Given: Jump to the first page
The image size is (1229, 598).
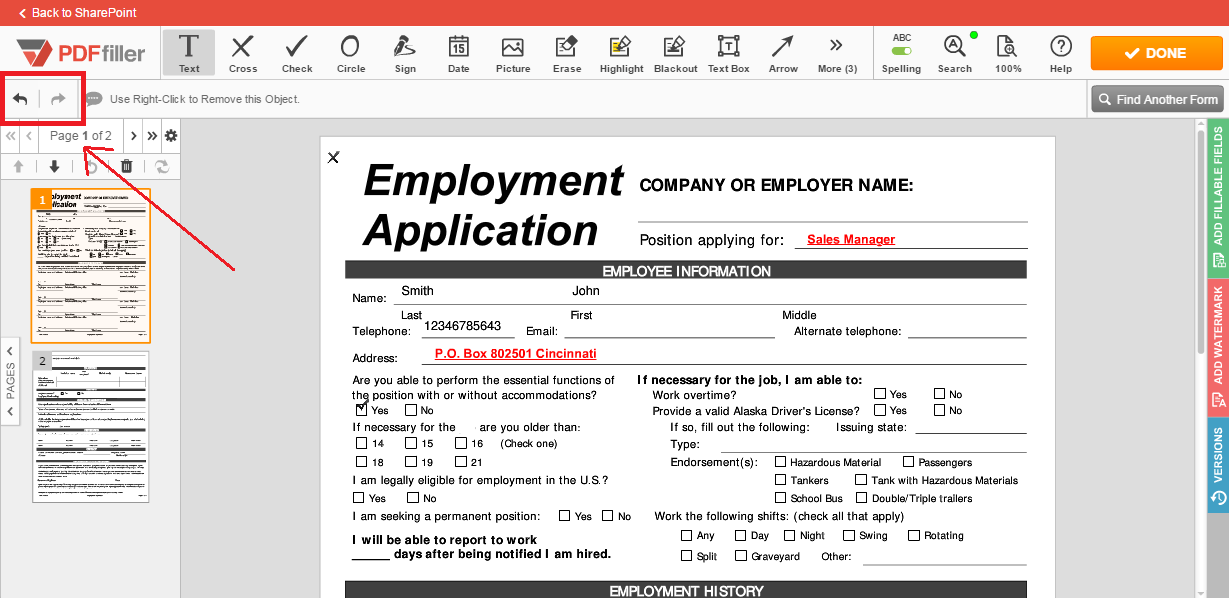Looking at the screenshot, I should click(x=10, y=136).
